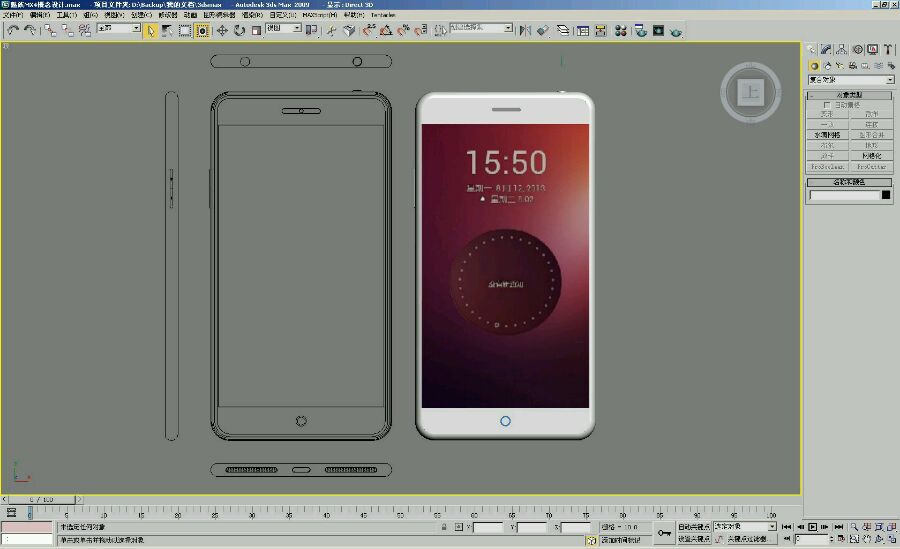The width and height of the screenshot is (900, 549).
Task: Activate the Select Object arrow tool
Action: (x=150, y=30)
